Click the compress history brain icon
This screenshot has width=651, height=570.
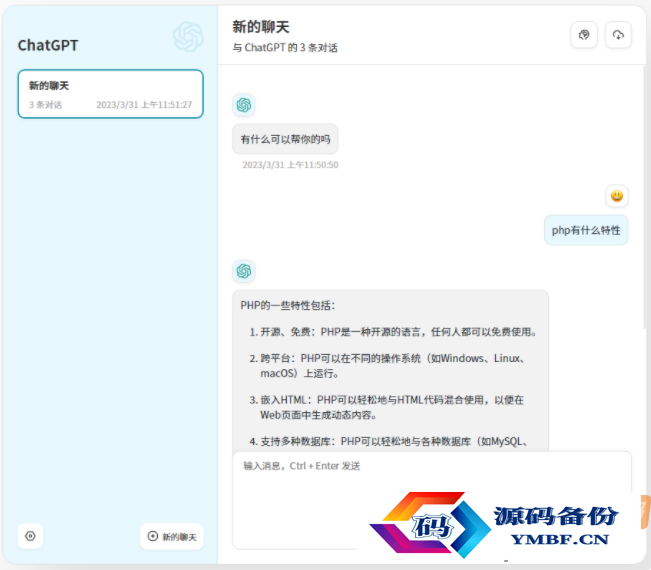tap(584, 35)
